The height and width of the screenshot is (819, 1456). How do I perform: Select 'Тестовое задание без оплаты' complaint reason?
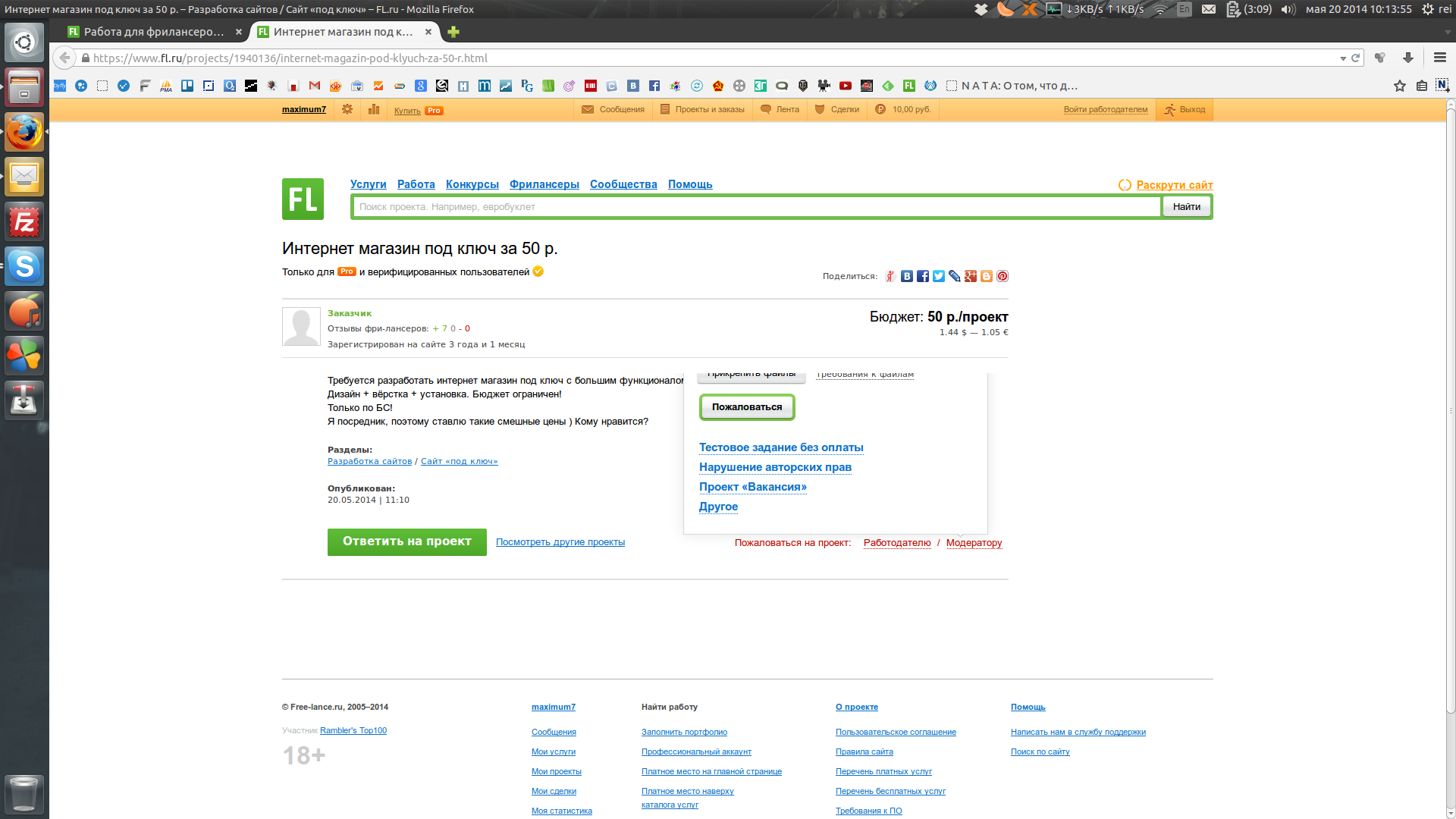click(x=781, y=447)
